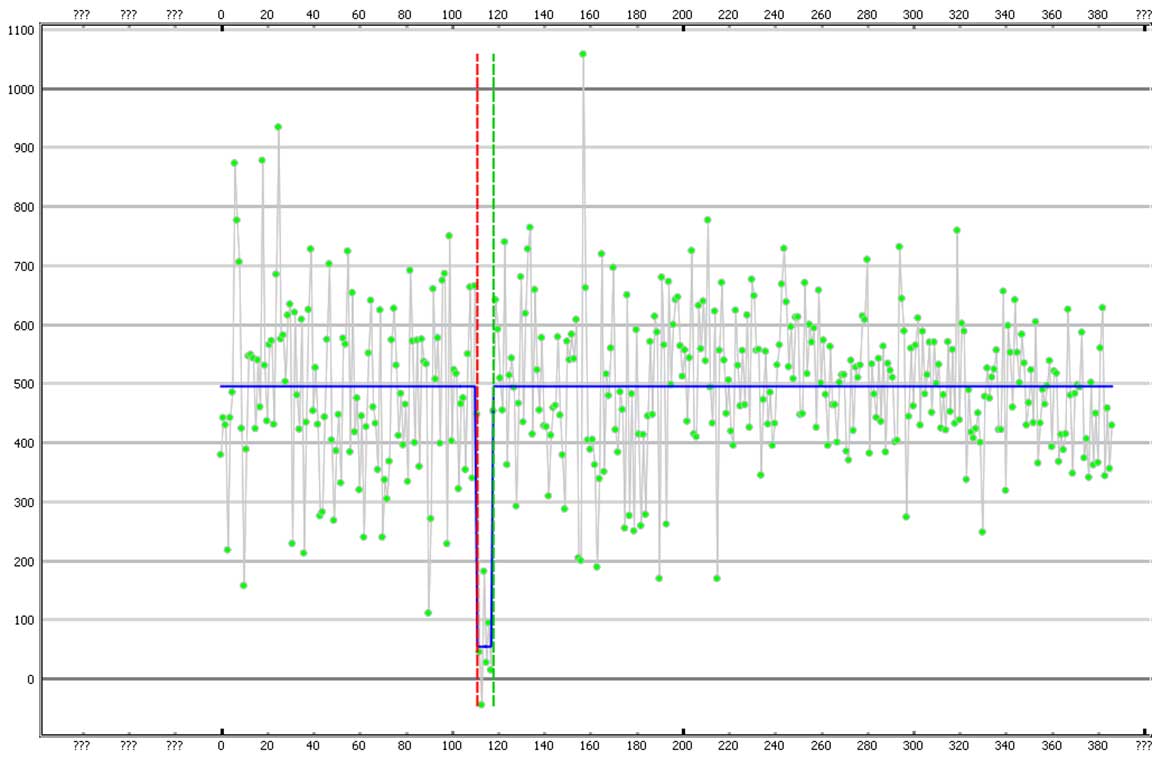The height and width of the screenshot is (760, 1152).
Task: Click the 900 label on the y-axis
Action: pyautogui.click(x=24, y=148)
